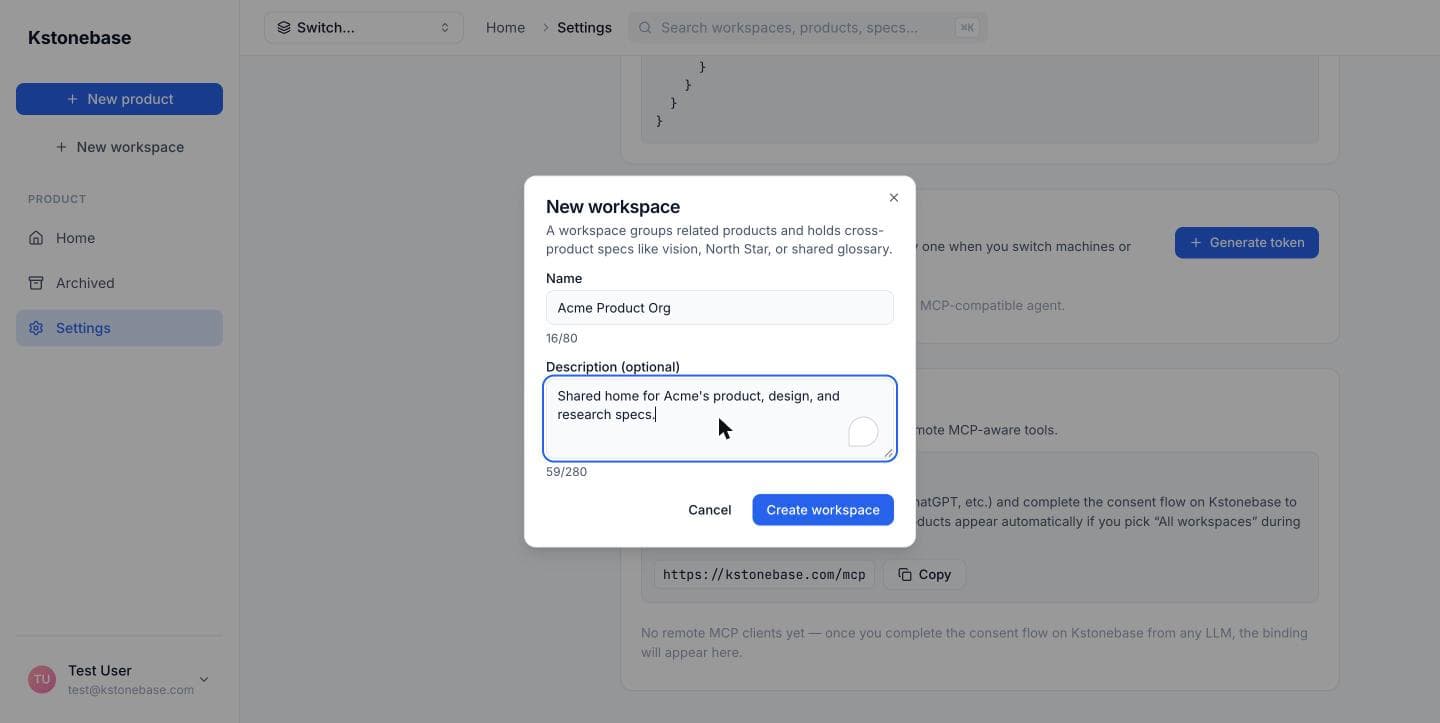This screenshot has height=723, width=1440.
Task: Click the Kstonebase logo text
Action: [80, 38]
